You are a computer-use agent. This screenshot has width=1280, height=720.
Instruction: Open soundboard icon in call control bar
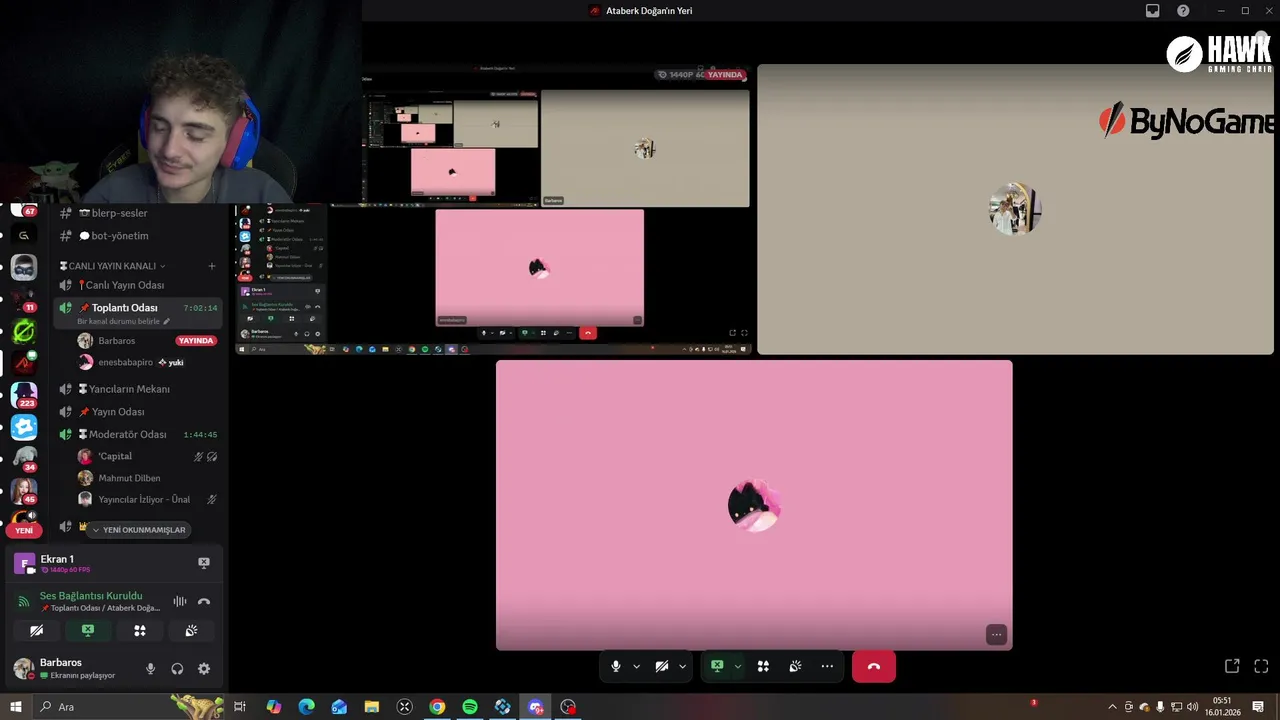tap(795, 666)
